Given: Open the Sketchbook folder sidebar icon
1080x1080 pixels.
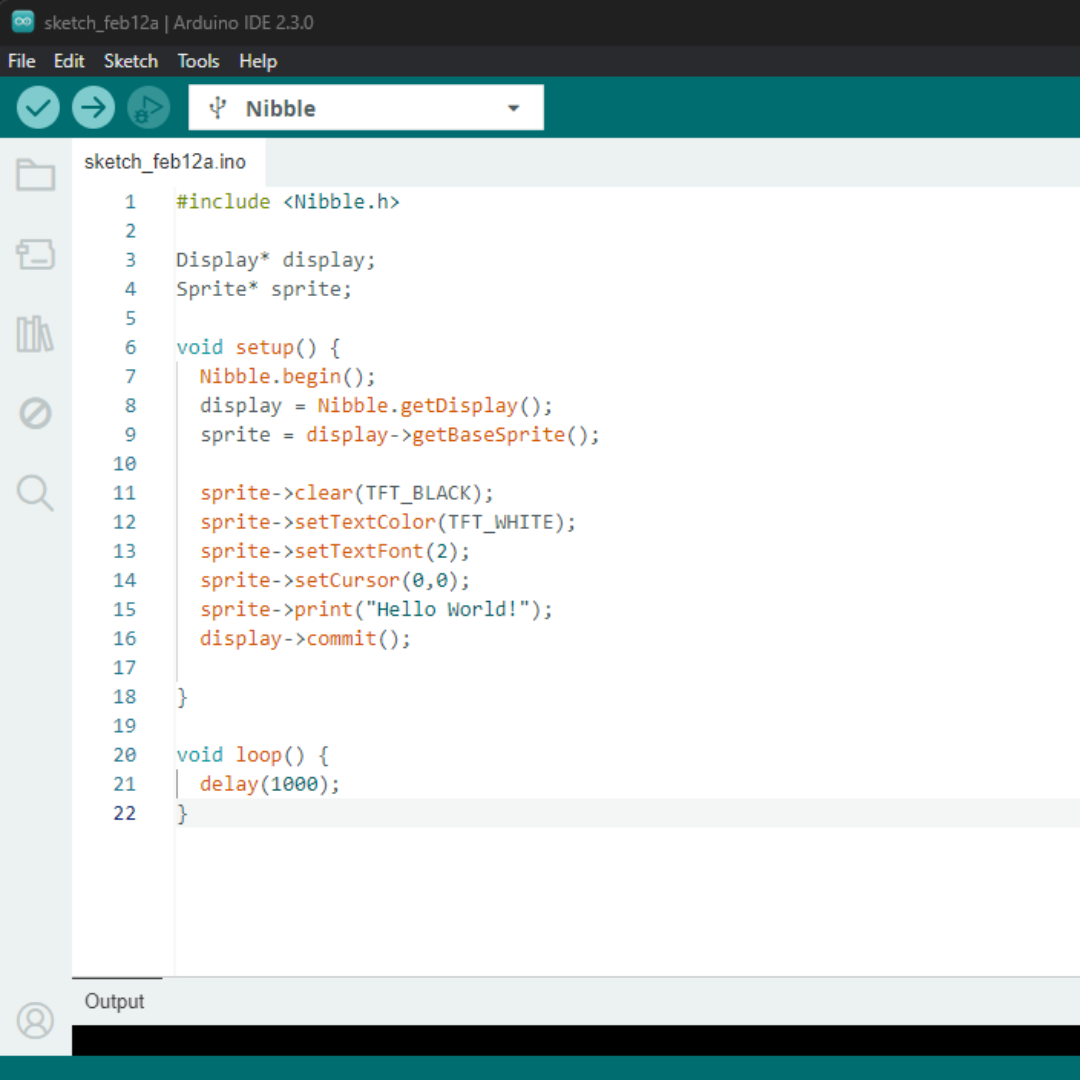Looking at the screenshot, I should click(36, 175).
